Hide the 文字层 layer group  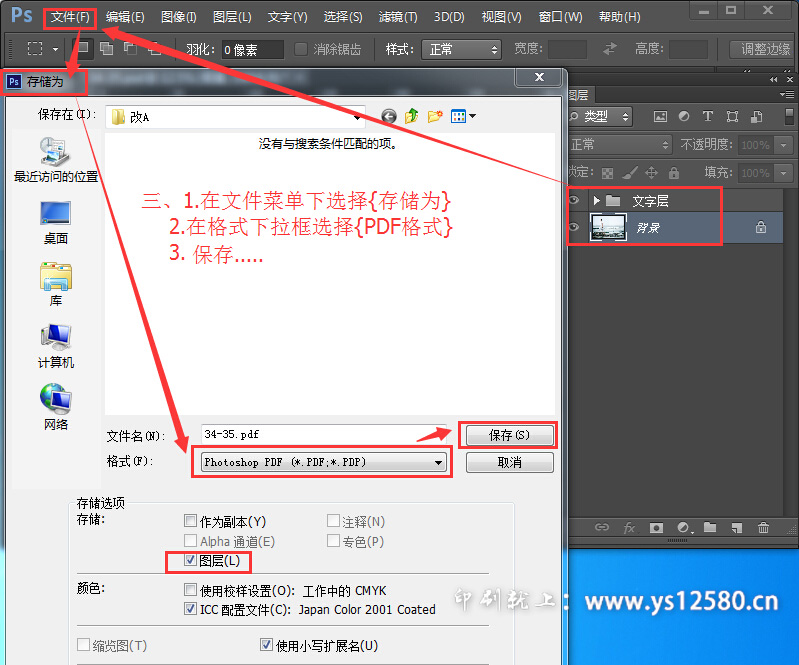[574, 200]
